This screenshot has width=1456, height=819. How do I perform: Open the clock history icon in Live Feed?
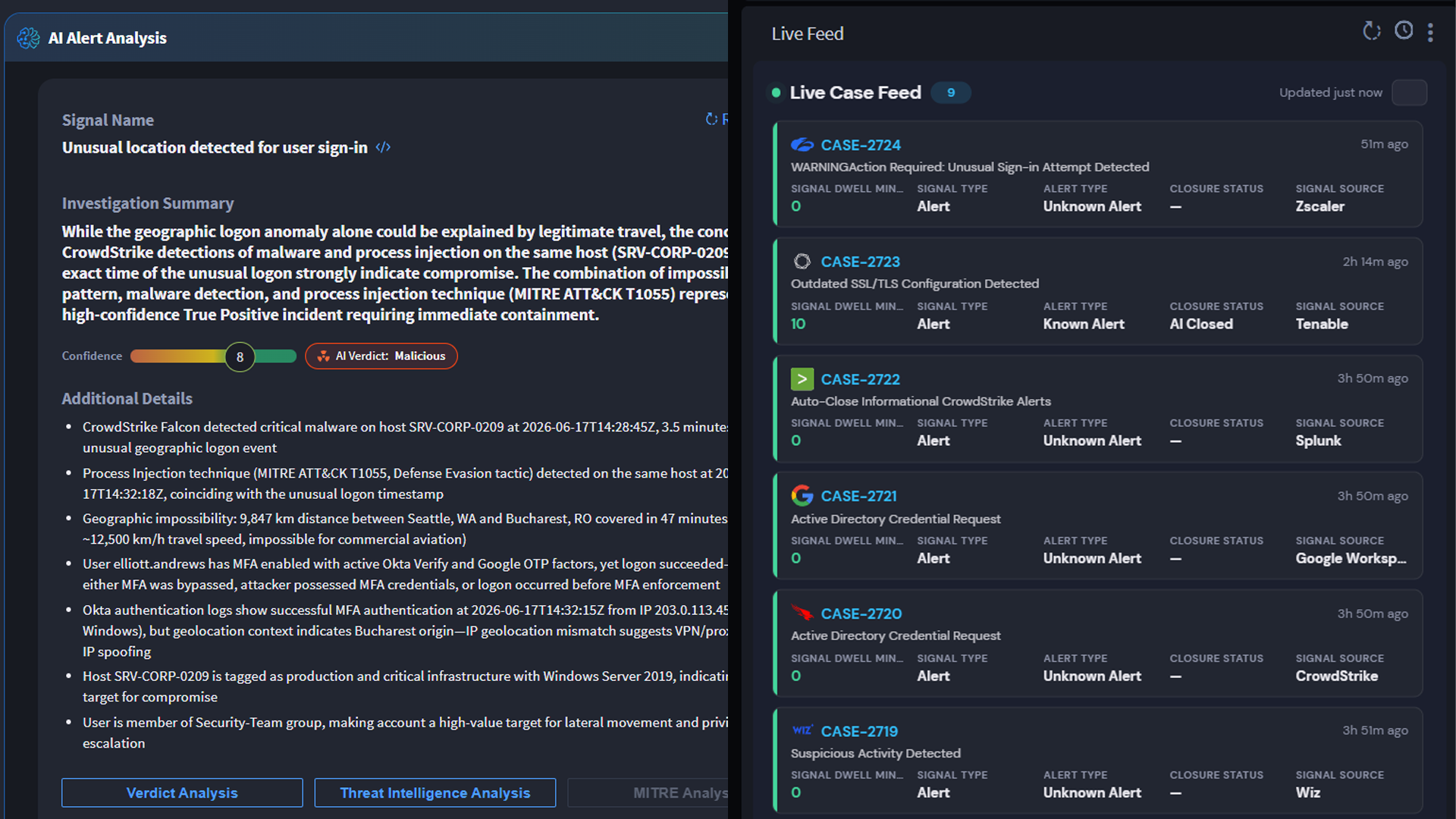tap(1404, 30)
